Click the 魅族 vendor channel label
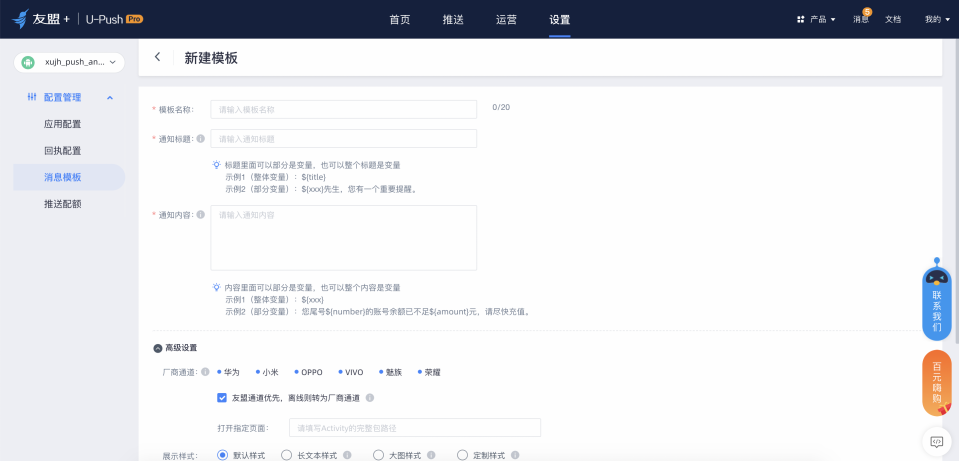 (x=394, y=372)
